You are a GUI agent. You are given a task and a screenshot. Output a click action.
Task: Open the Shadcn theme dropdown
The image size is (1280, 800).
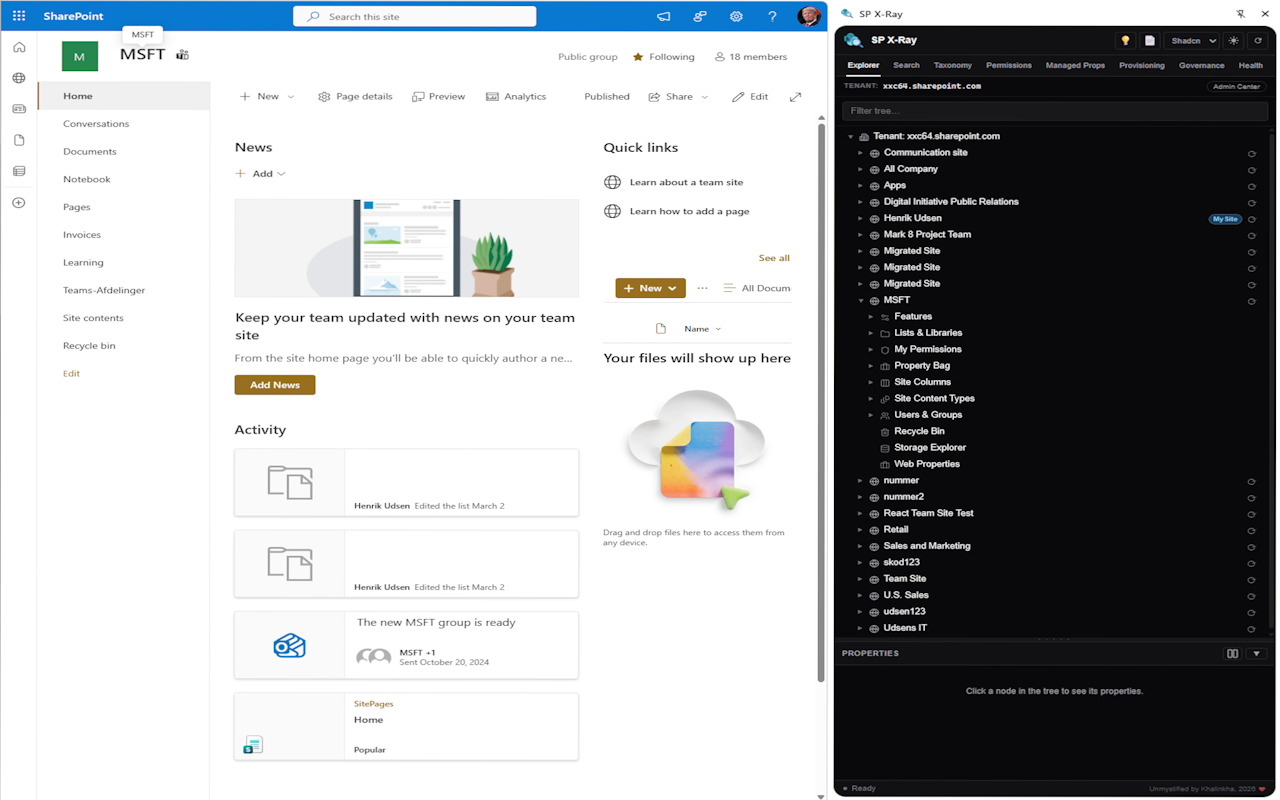pyautogui.click(x=1192, y=41)
